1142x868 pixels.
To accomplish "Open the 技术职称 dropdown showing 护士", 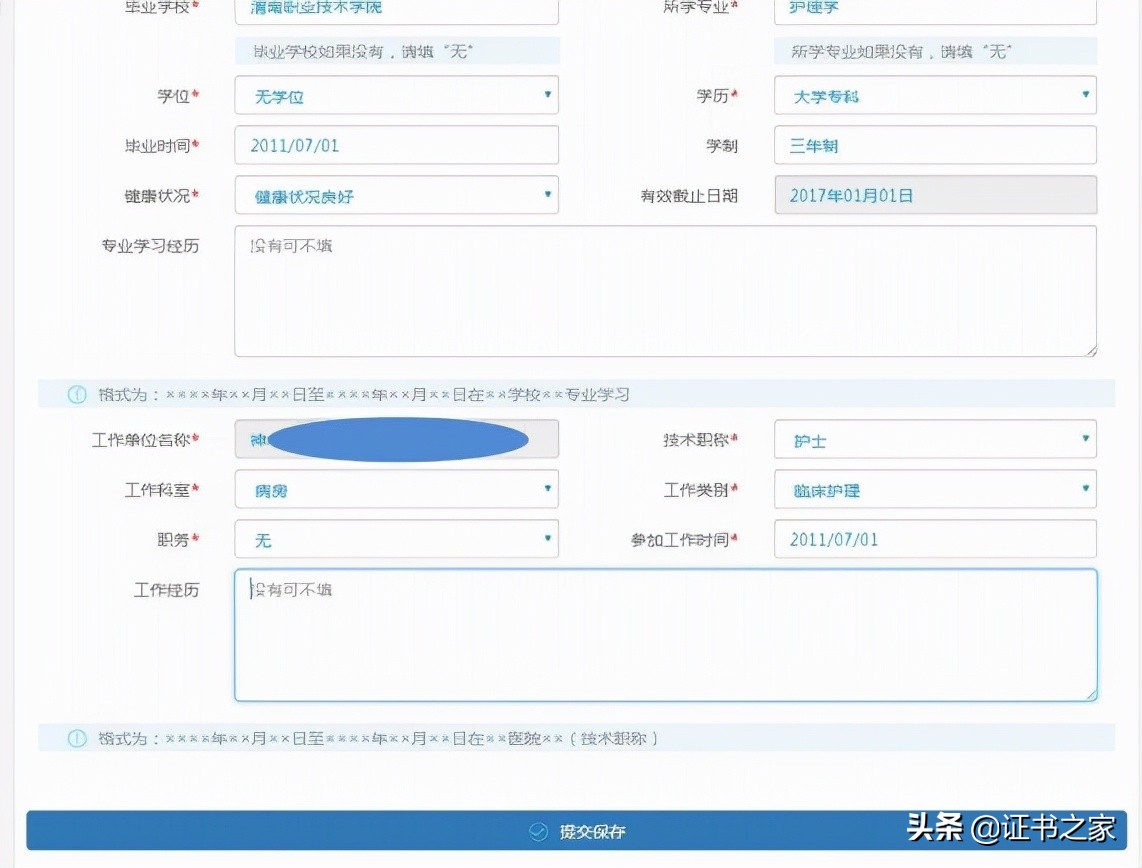I will 935,439.
